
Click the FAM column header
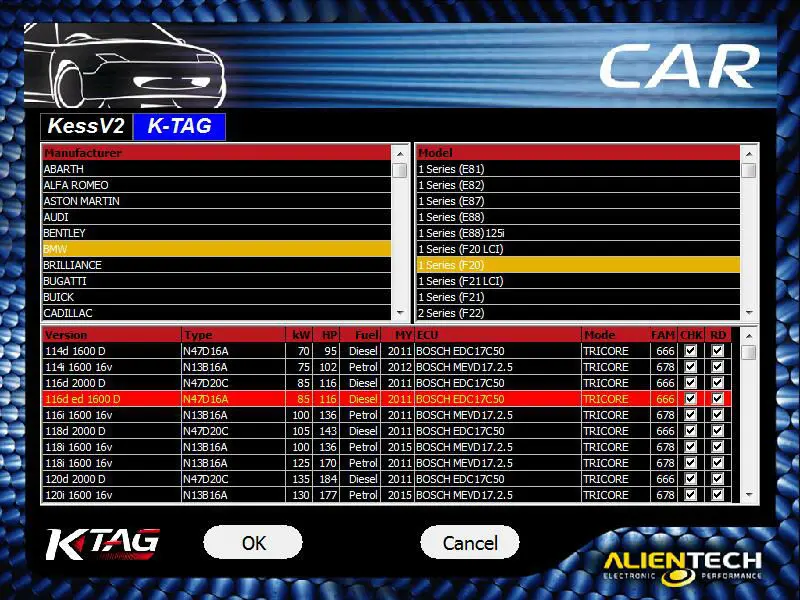coord(663,335)
